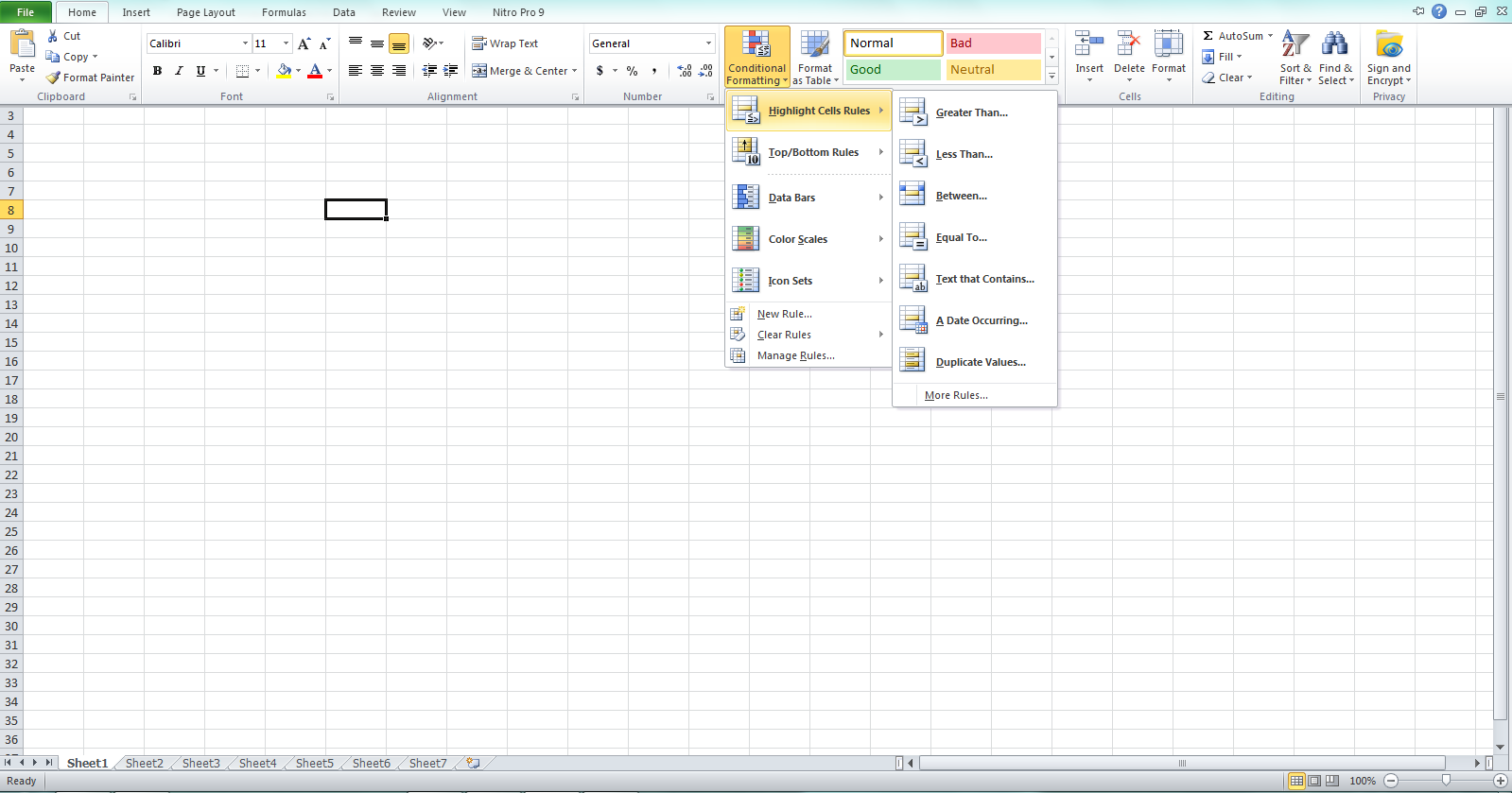Toggle bold formatting
The image size is (1512, 793).
[157, 71]
